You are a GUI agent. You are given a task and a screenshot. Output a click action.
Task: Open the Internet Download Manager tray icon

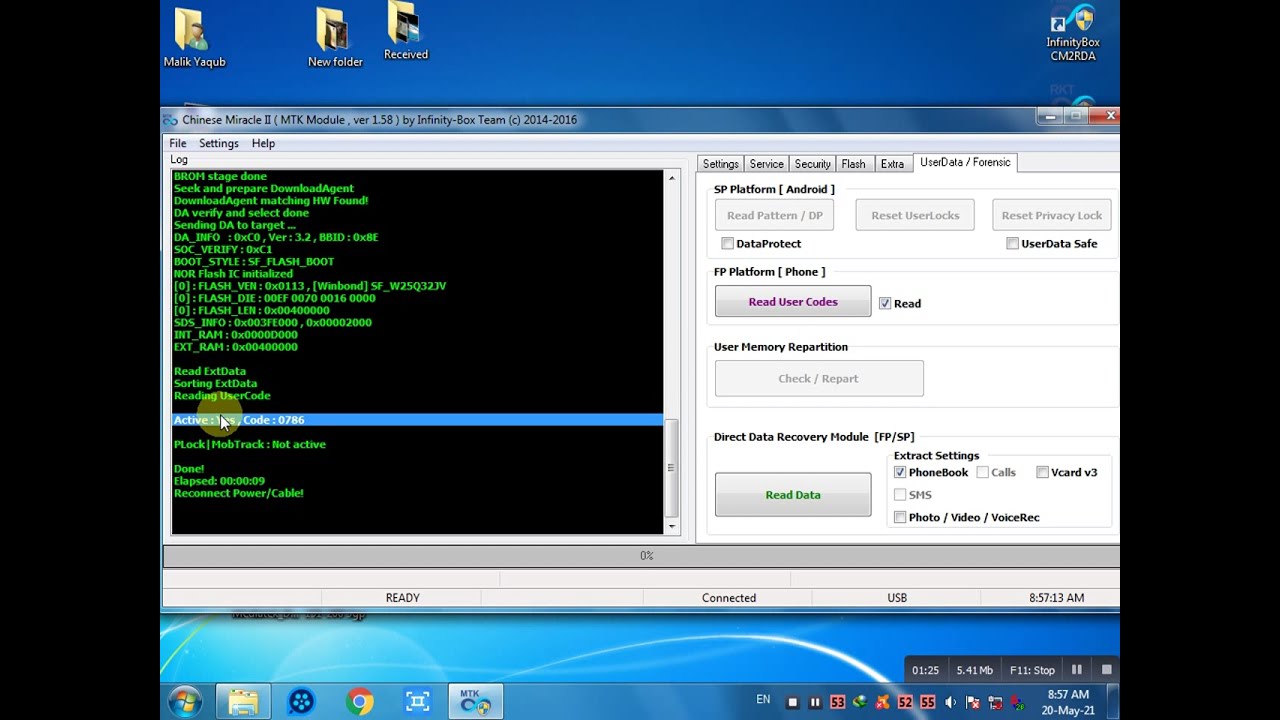(x=860, y=702)
